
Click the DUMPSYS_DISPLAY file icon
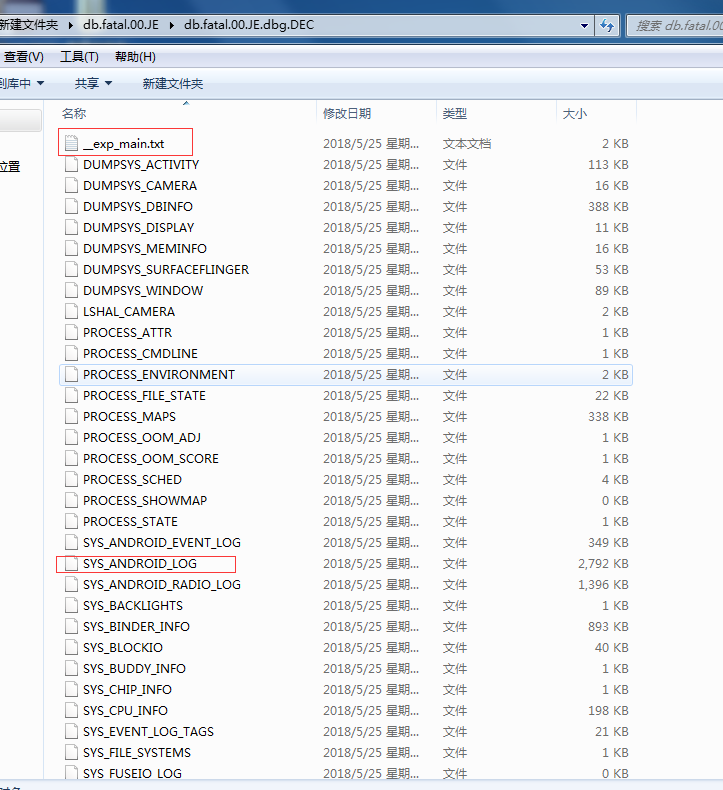click(x=72, y=228)
